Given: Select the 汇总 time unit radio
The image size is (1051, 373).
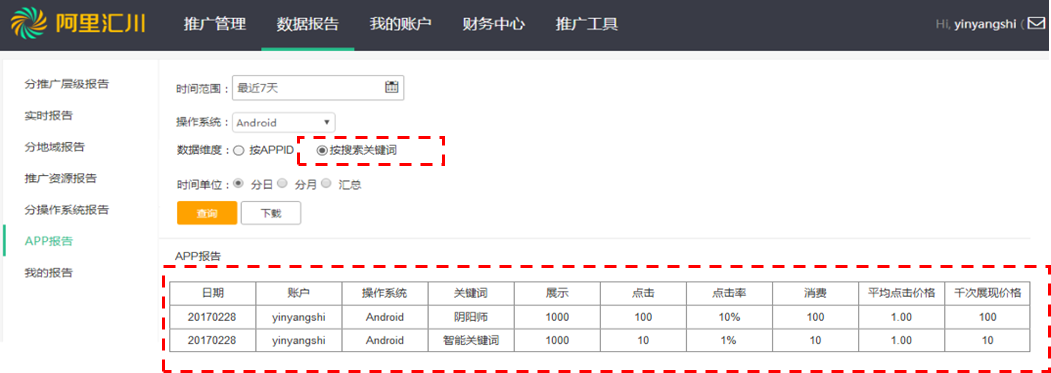Looking at the screenshot, I should pos(326,183).
